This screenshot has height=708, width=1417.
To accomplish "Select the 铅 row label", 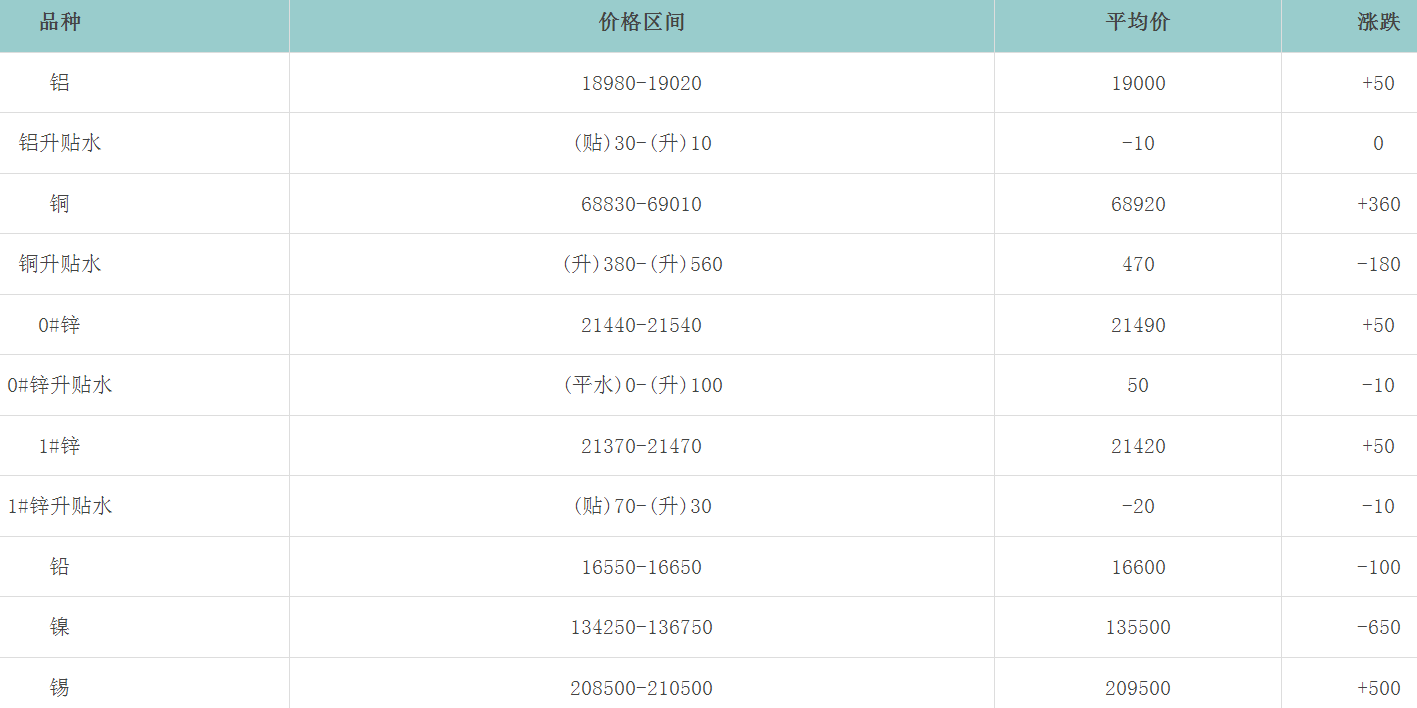I will click(x=60, y=567).
